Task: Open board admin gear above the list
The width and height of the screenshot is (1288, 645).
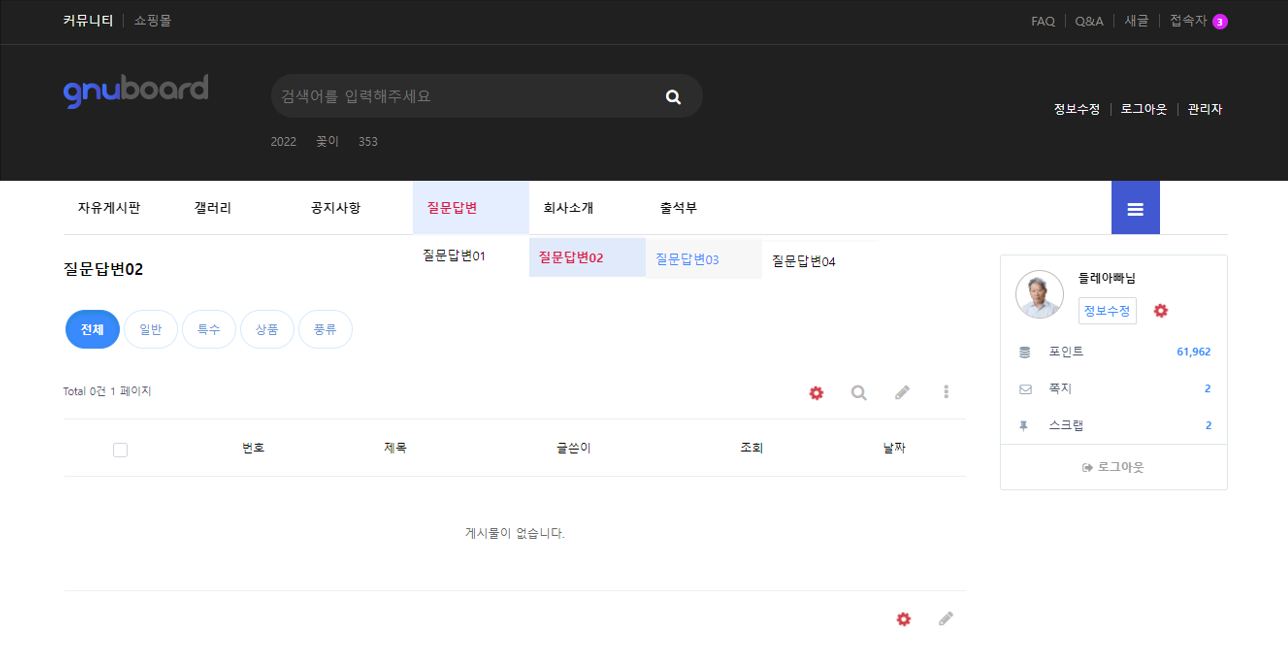Action: [x=816, y=393]
